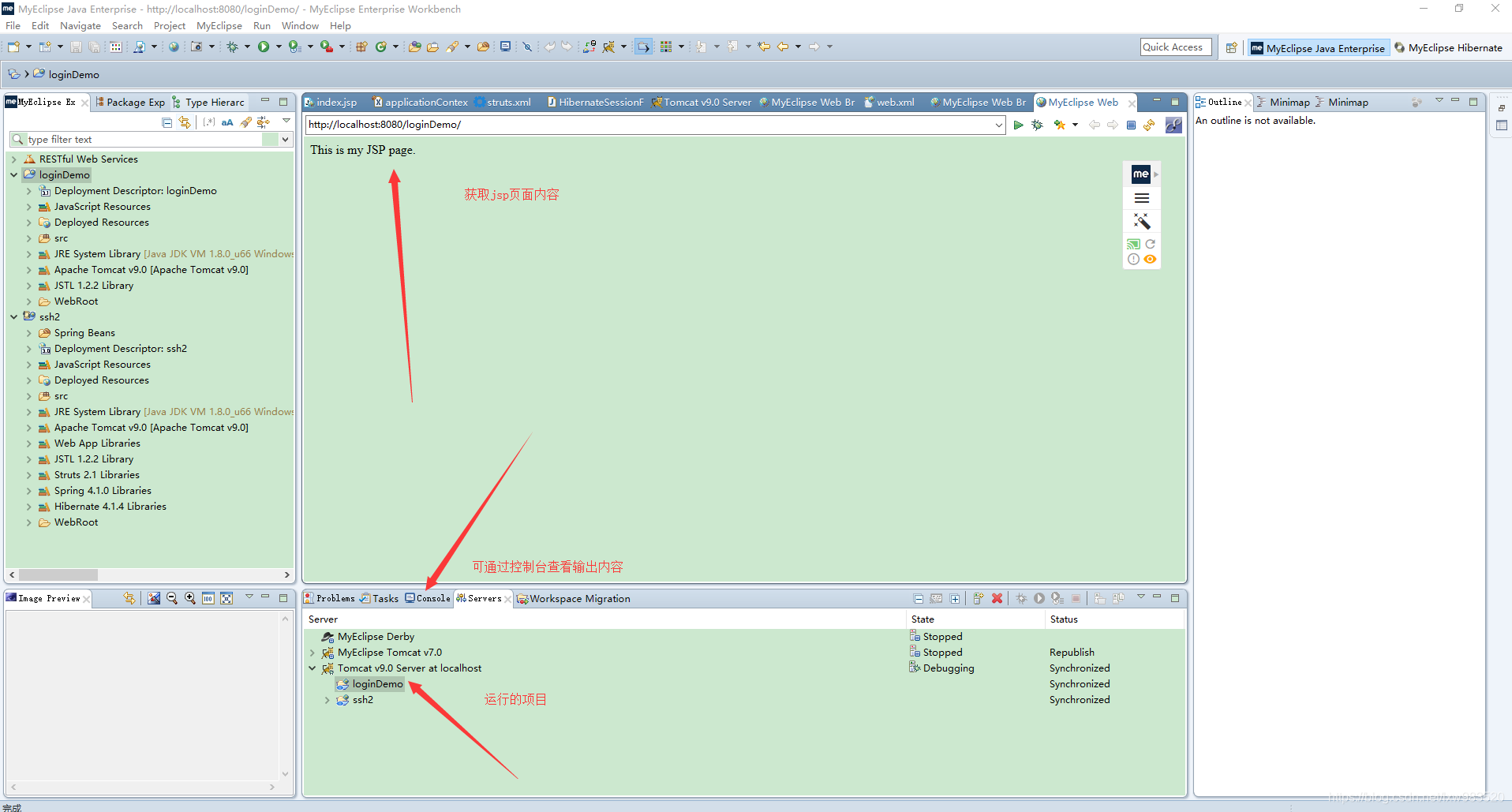Toggle Fit Image button in Image Preview
This screenshot has height=812, width=1512.
(x=226, y=598)
